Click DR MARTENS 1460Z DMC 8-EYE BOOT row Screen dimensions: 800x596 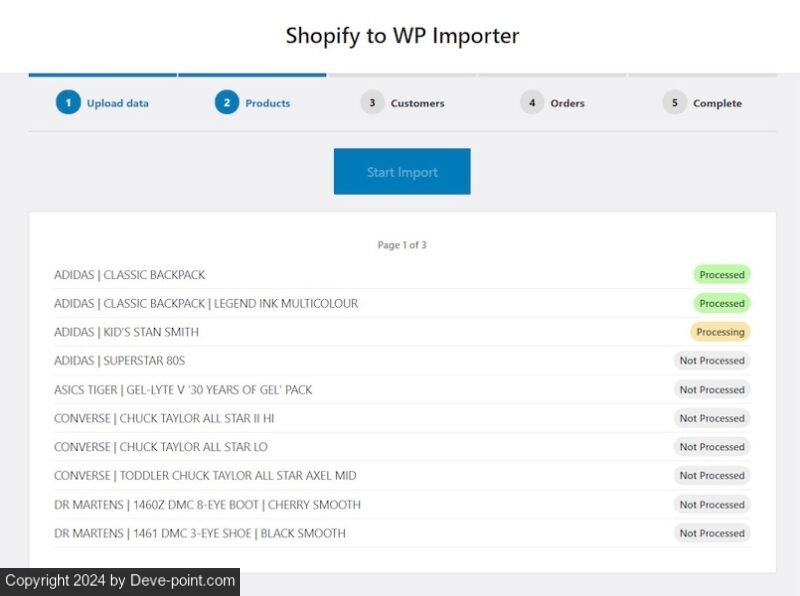pos(207,505)
